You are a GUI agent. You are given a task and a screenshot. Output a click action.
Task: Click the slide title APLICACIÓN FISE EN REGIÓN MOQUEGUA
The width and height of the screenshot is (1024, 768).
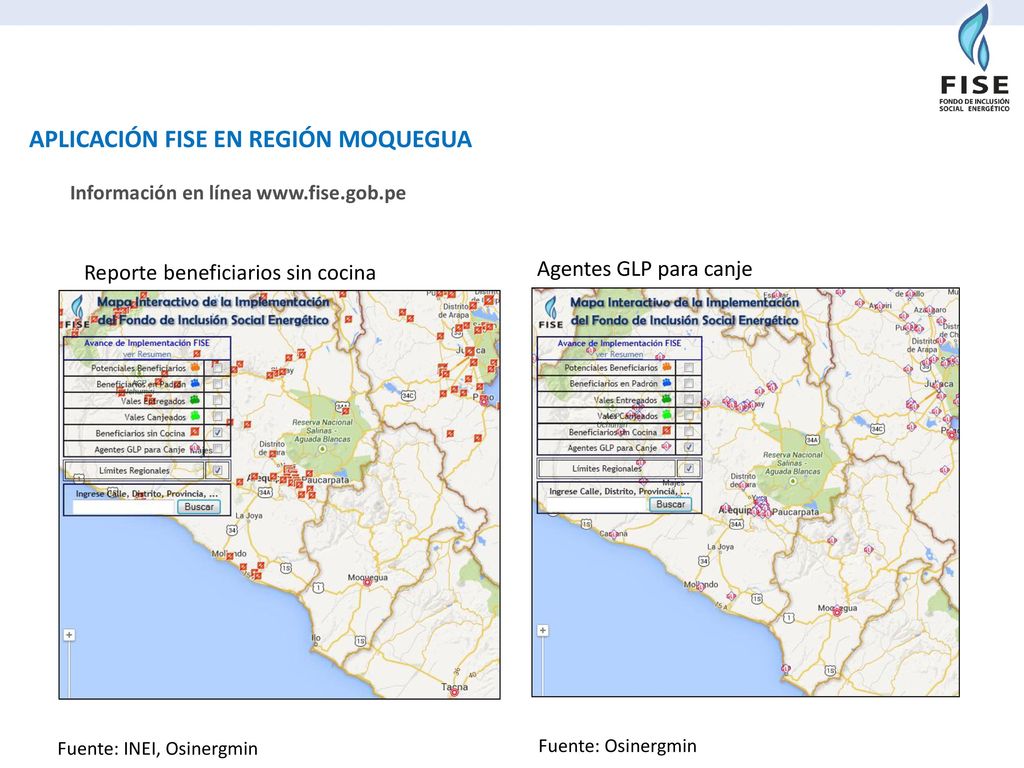pyautogui.click(x=251, y=139)
